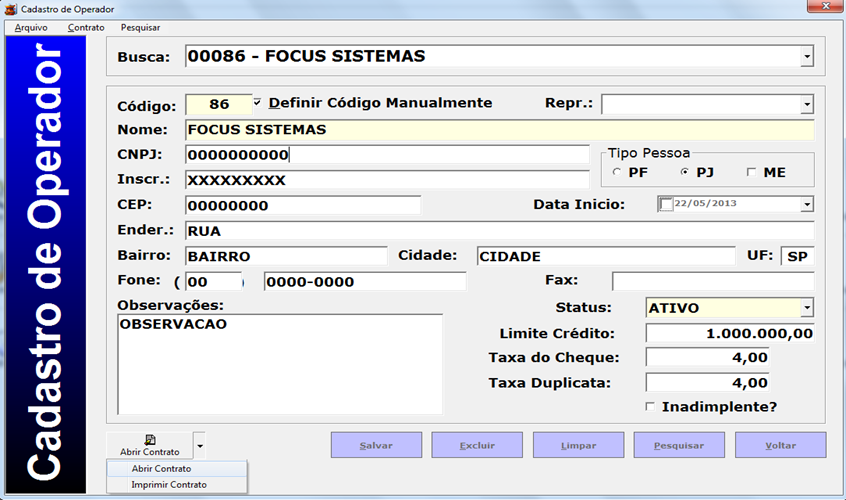Click the Excluir button
This screenshot has width=846, height=500.
click(477, 445)
